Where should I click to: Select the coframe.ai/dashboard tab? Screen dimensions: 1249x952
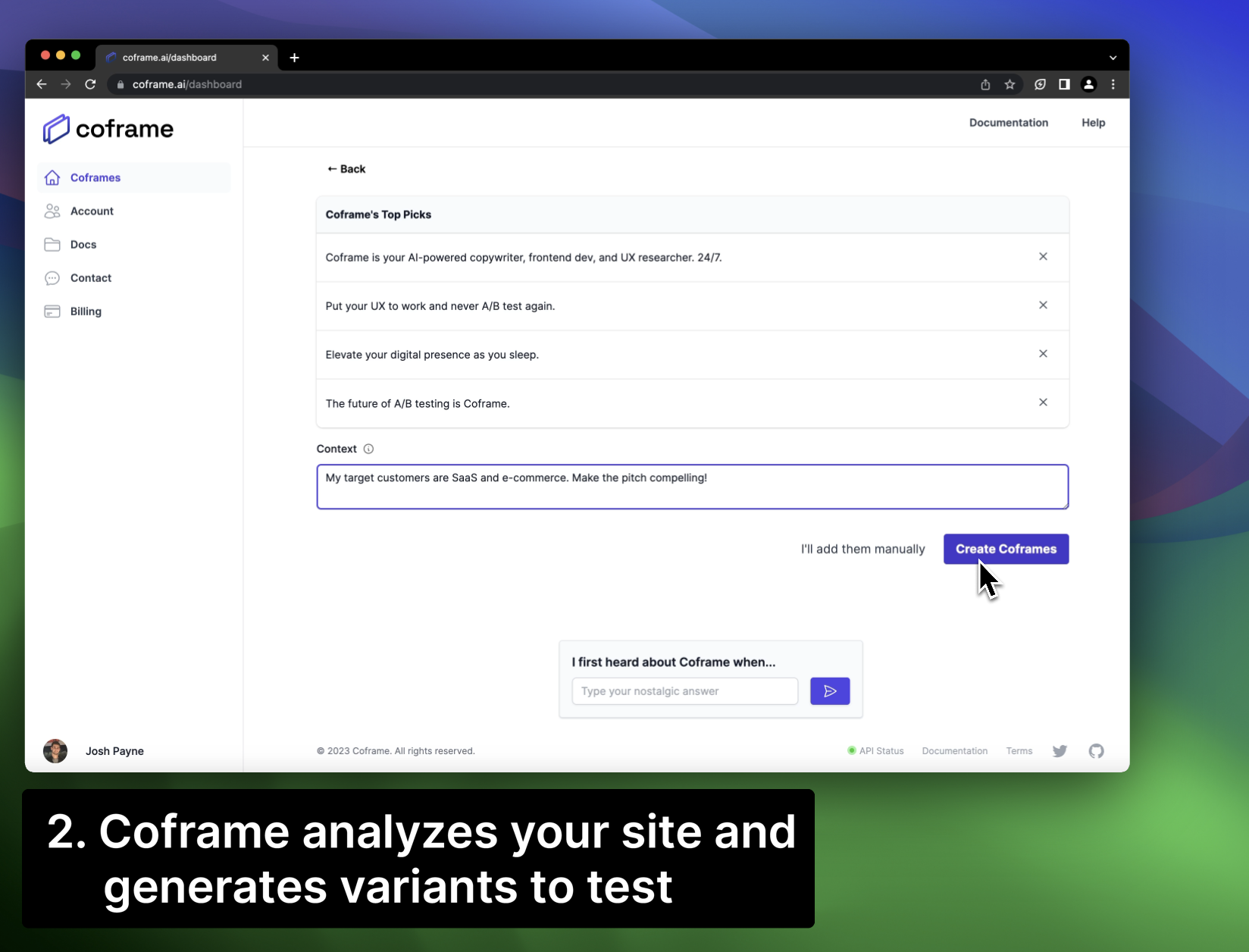coord(186,58)
